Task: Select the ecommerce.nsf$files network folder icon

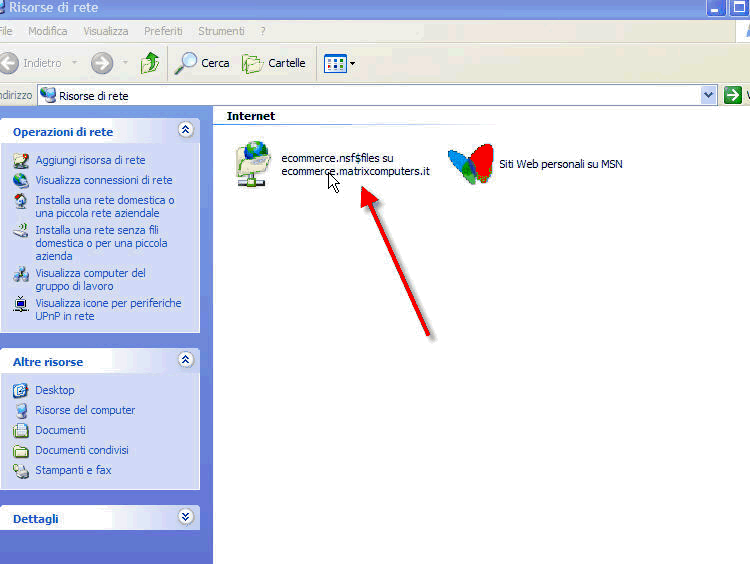Action: (x=253, y=164)
